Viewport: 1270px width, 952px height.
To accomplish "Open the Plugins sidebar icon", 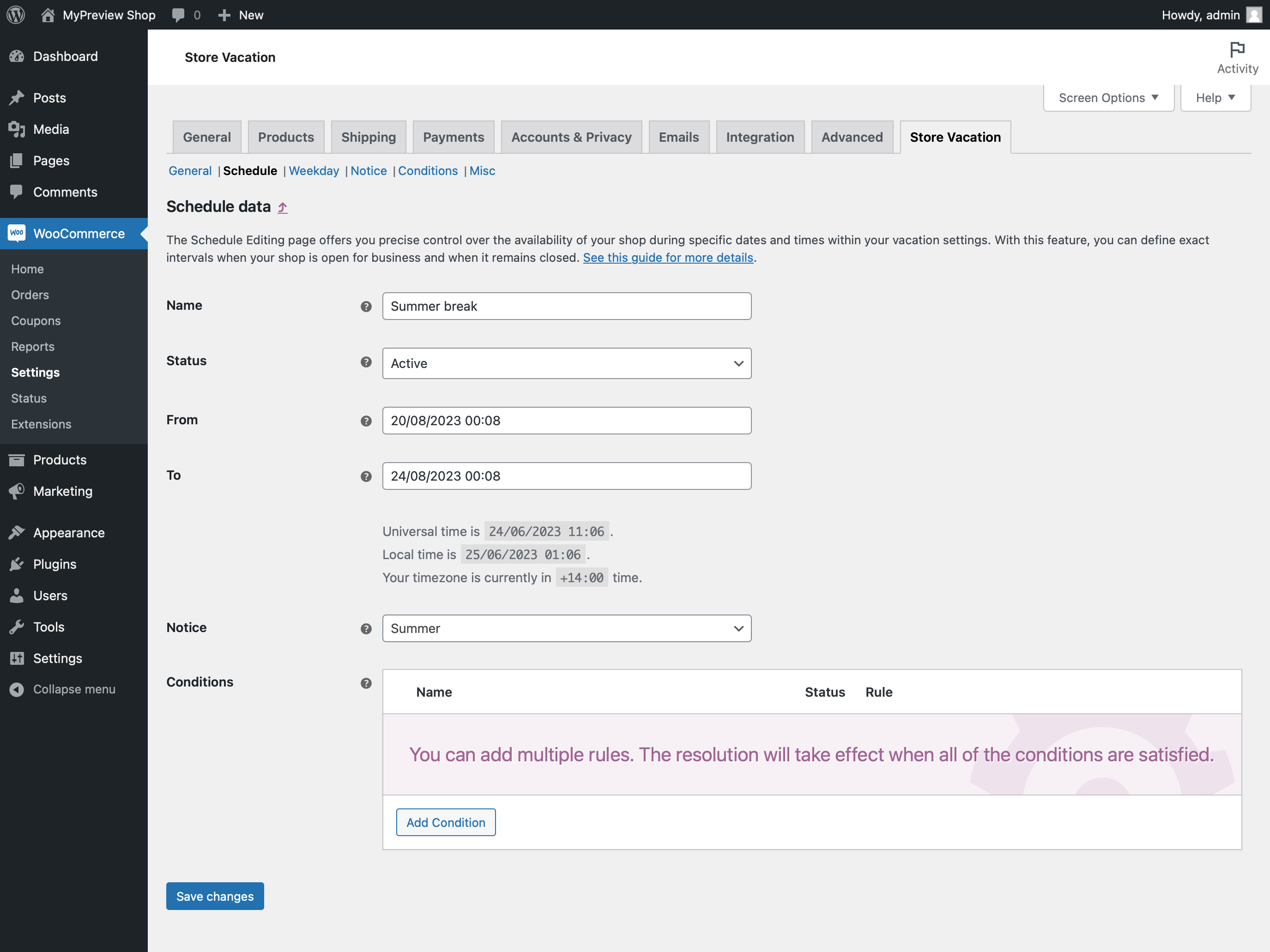I will (x=17, y=564).
